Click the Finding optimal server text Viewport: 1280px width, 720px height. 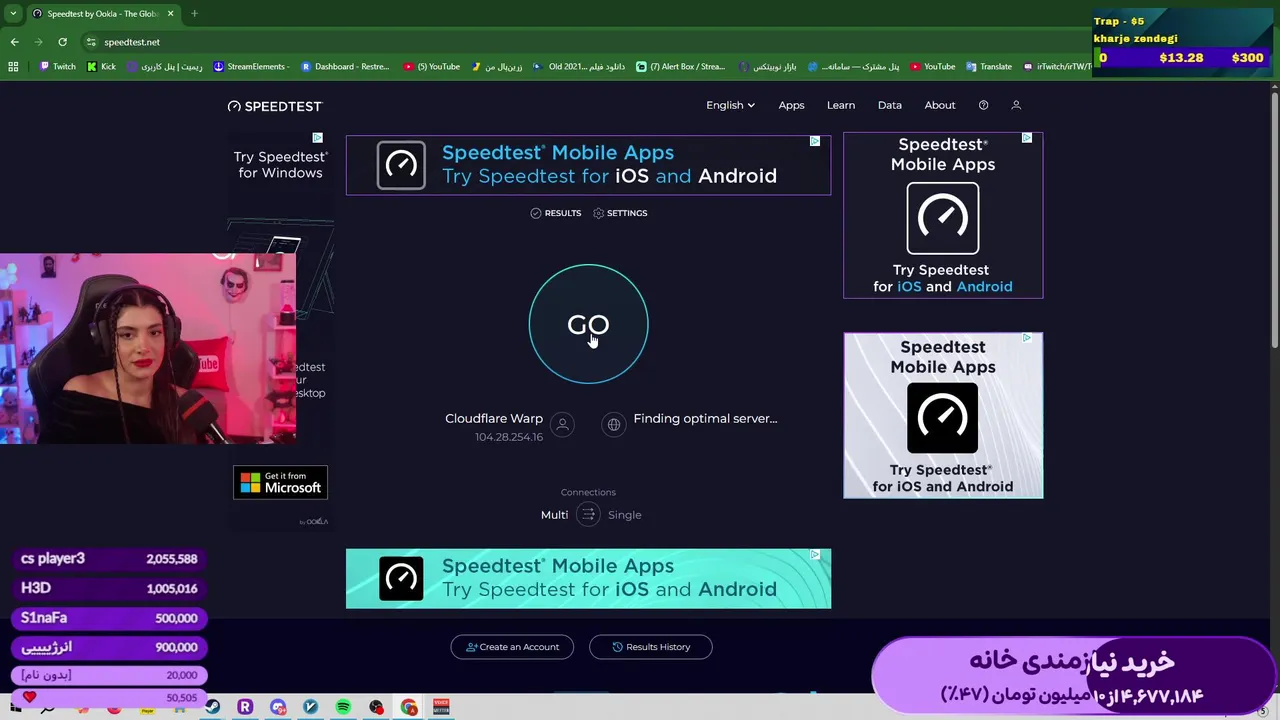click(705, 419)
